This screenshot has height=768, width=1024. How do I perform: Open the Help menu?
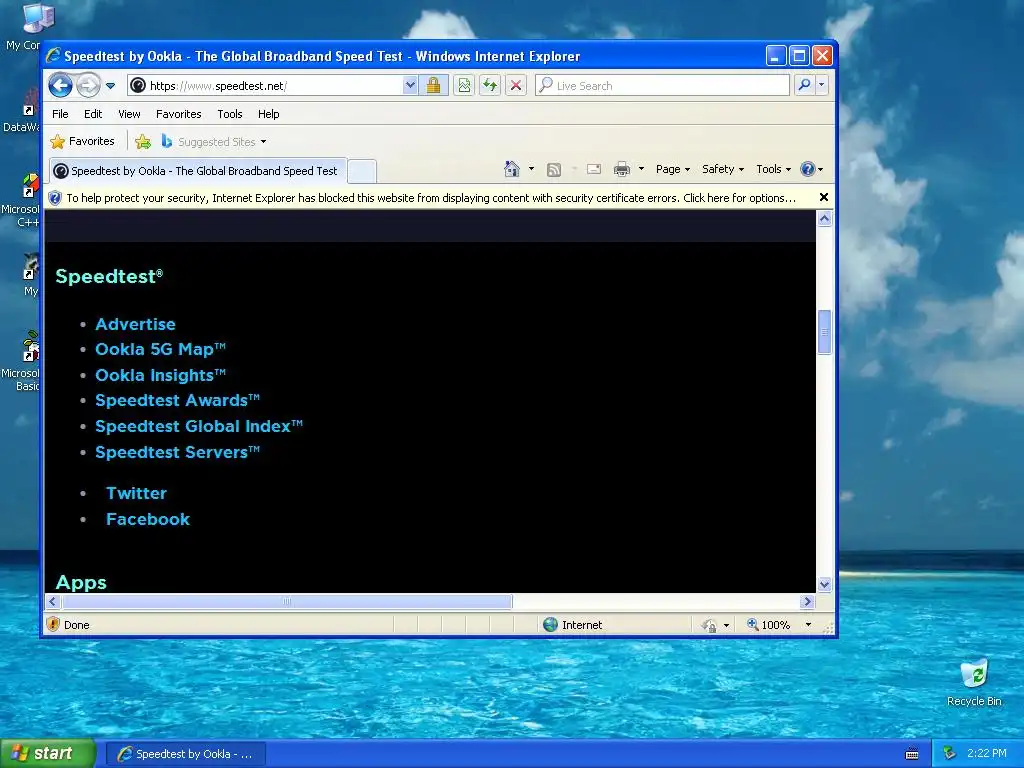tap(268, 114)
